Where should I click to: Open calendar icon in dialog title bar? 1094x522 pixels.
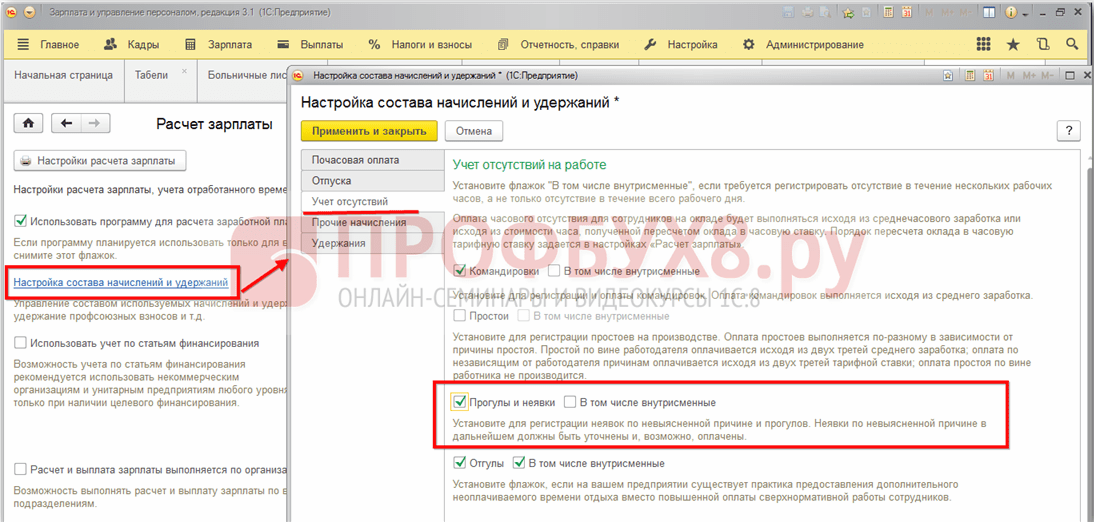coord(988,75)
